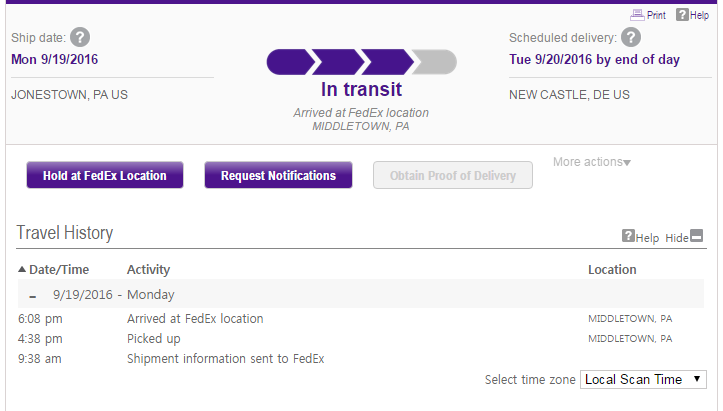The width and height of the screenshot is (723, 411).
Task: Click the Activity column header
Action: pyautogui.click(x=148, y=270)
